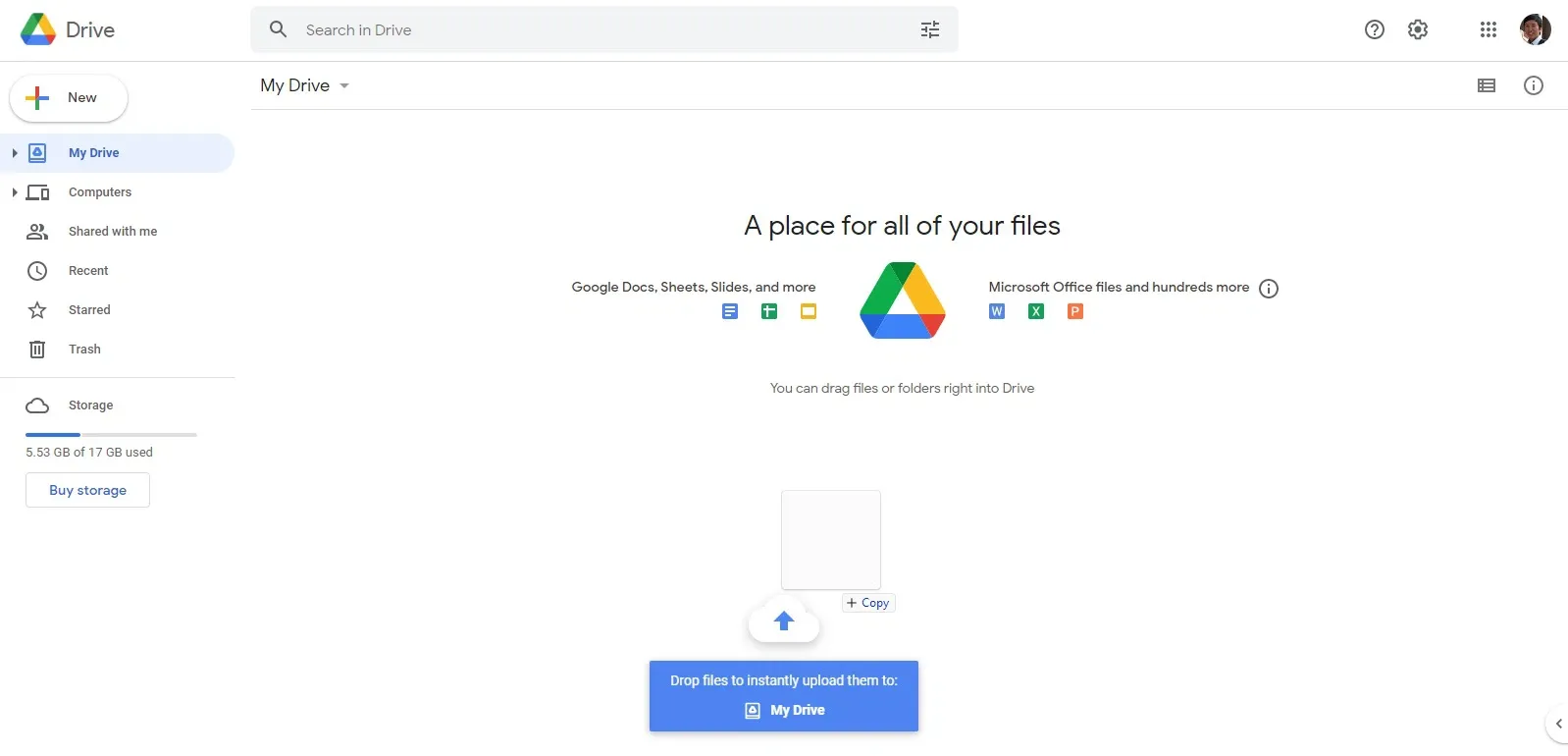
Task: Click the Microsoft Word W icon
Action: (997, 311)
